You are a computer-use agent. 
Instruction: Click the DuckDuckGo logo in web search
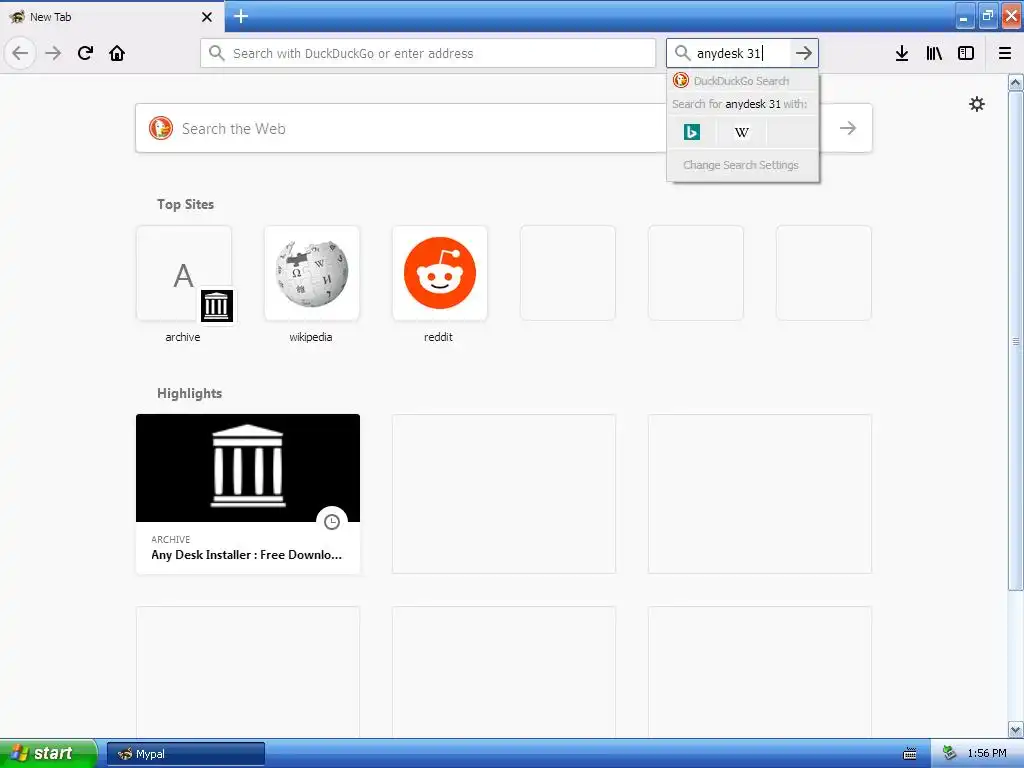coord(161,128)
